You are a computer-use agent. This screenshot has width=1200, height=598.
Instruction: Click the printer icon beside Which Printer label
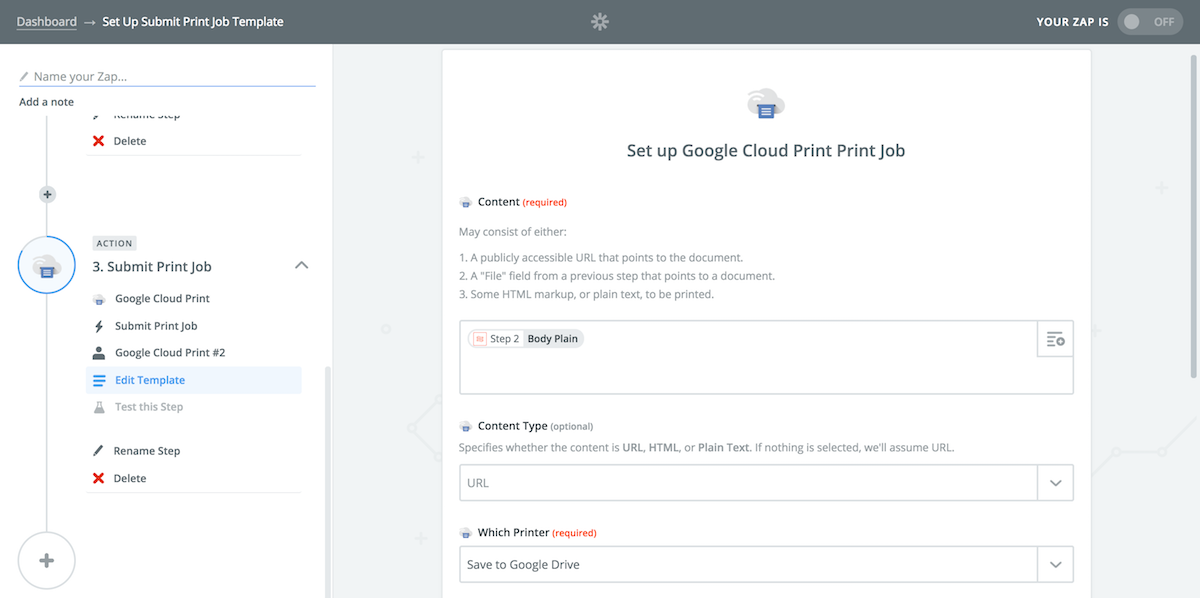(x=465, y=533)
